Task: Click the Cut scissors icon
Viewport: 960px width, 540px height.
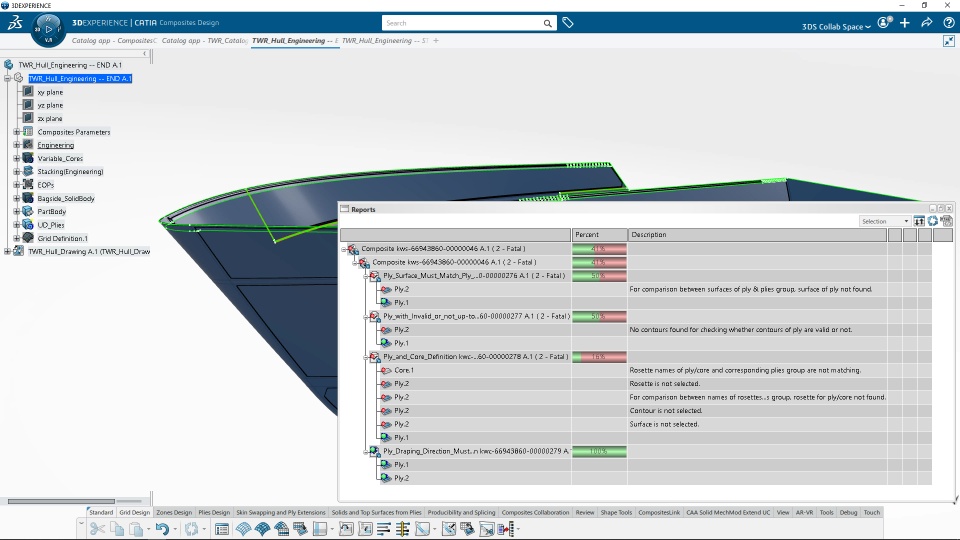Action: 97,529
